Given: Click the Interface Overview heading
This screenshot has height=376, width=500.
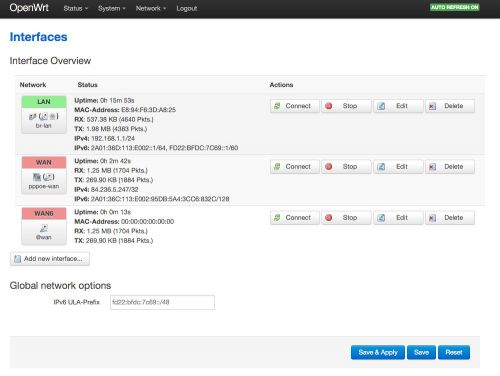Looking at the screenshot, I should point(50,61).
